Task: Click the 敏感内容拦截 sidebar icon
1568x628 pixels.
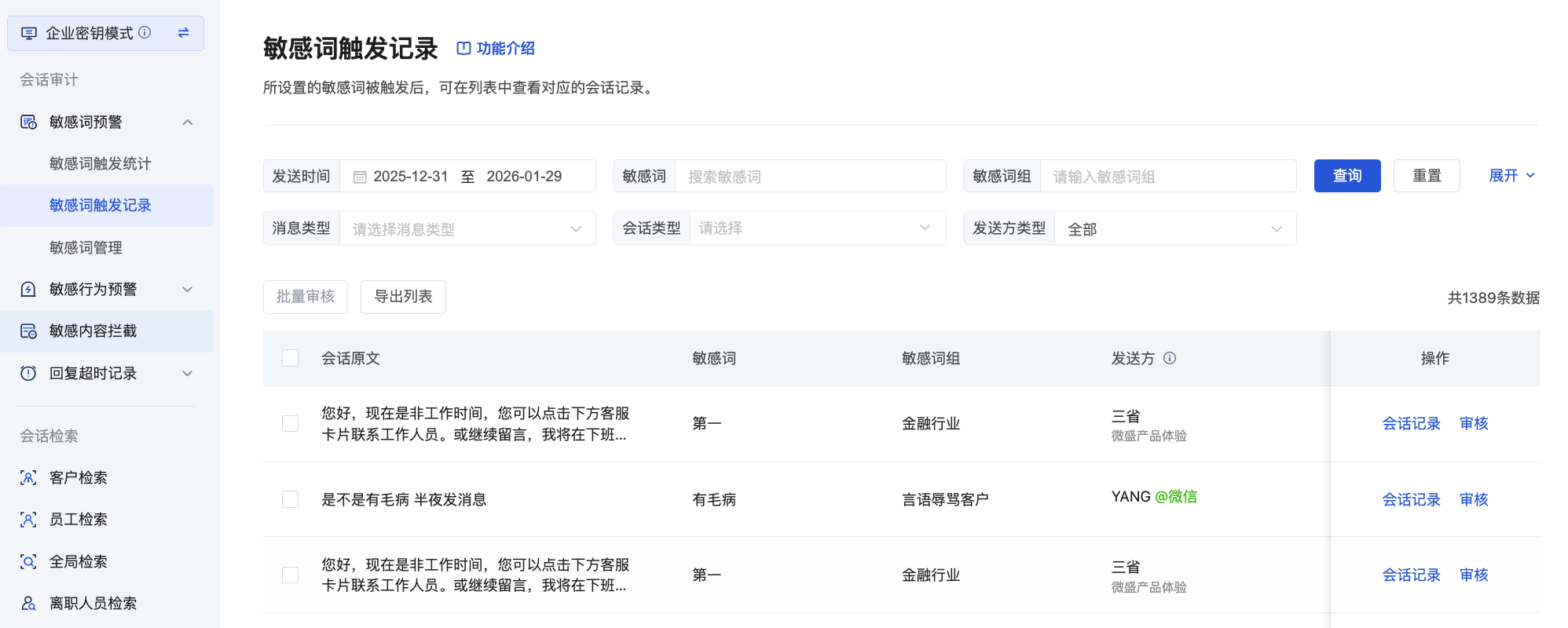Action: point(28,331)
